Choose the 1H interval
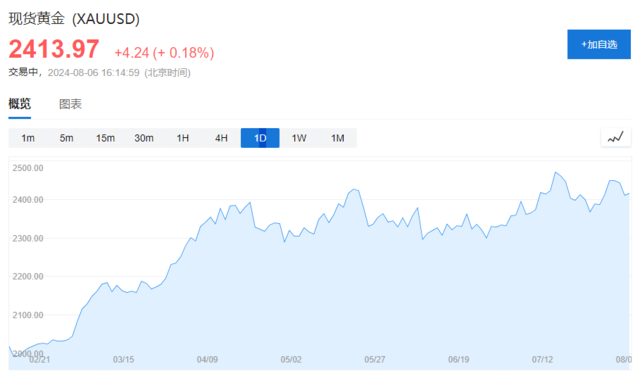Image resolution: width=640 pixels, height=378 pixels. 182,138
